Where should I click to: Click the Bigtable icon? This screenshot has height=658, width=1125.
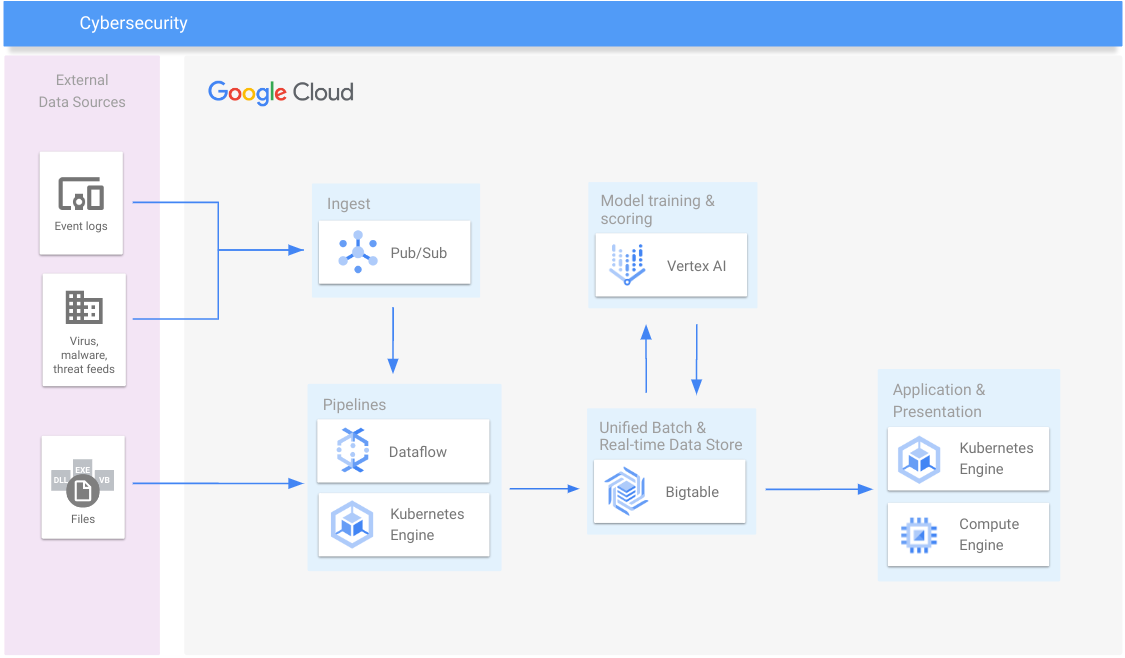[627, 492]
